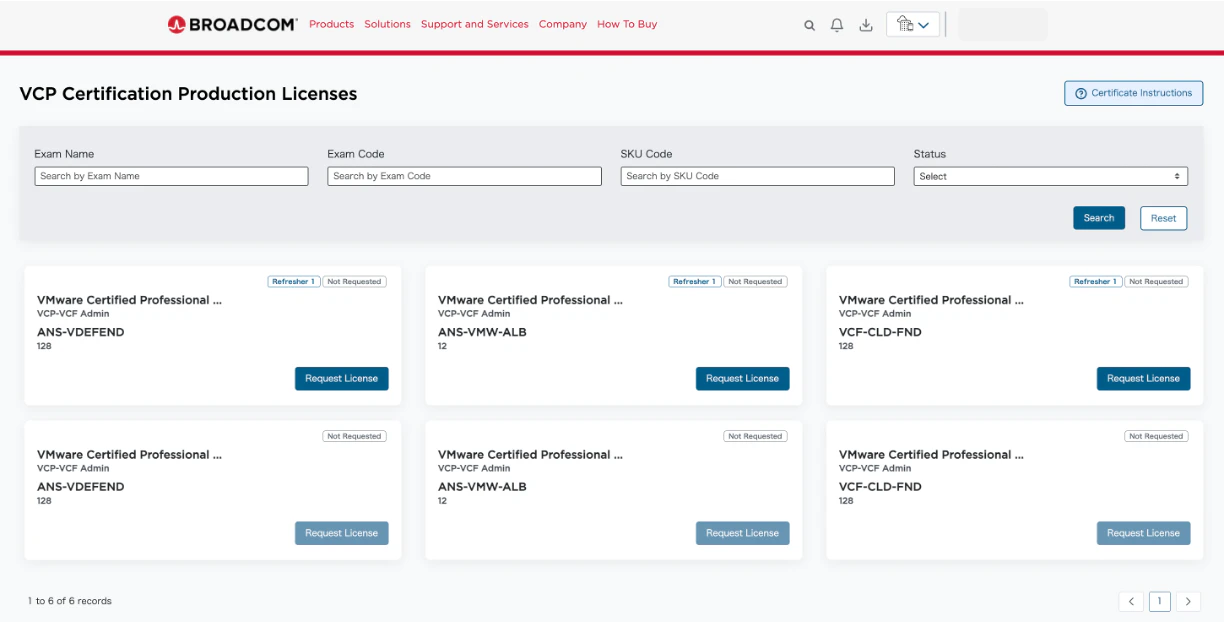
Task: Click Refresher 1 badge on ANS-VDEFEND card
Action: 293,282
